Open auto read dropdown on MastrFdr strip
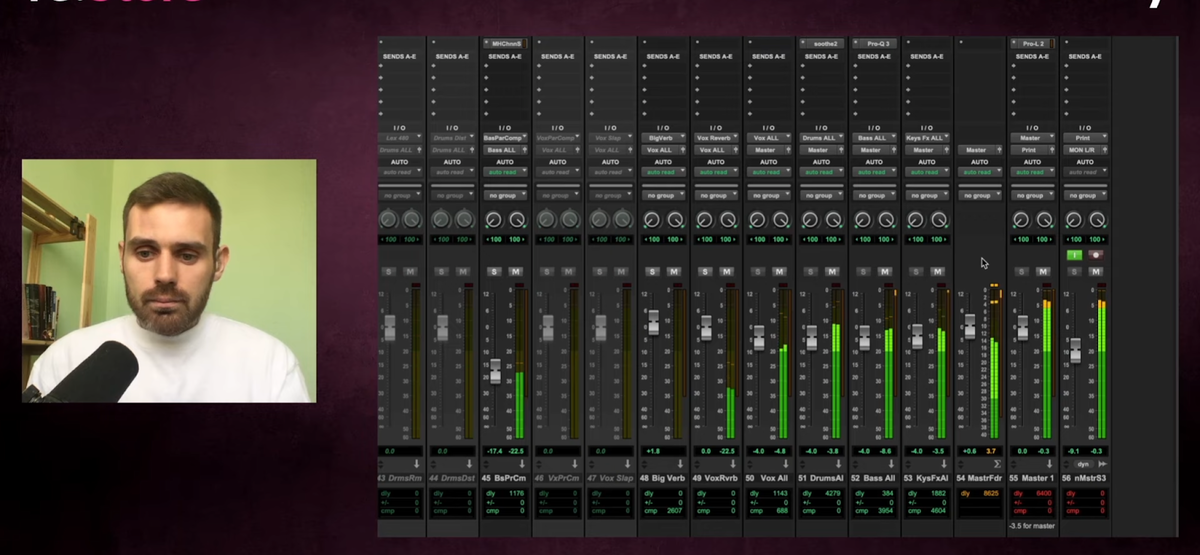This screenshot has width=1200, height=555. 978,172
